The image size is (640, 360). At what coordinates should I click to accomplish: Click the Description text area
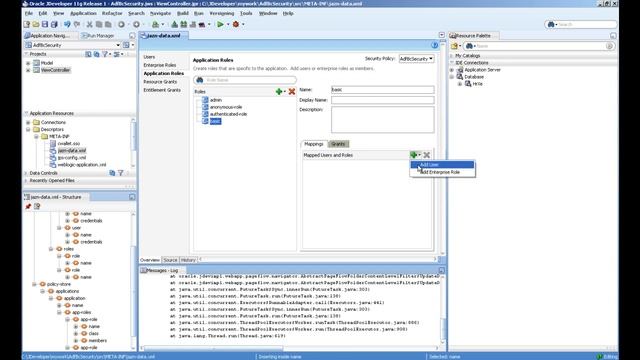click(382, 120)
